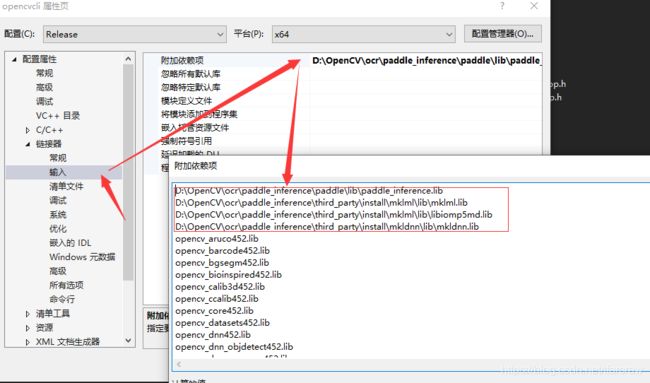Select 系统 tree item
This screenshot has height=383, width=650.
coord(58,214)
